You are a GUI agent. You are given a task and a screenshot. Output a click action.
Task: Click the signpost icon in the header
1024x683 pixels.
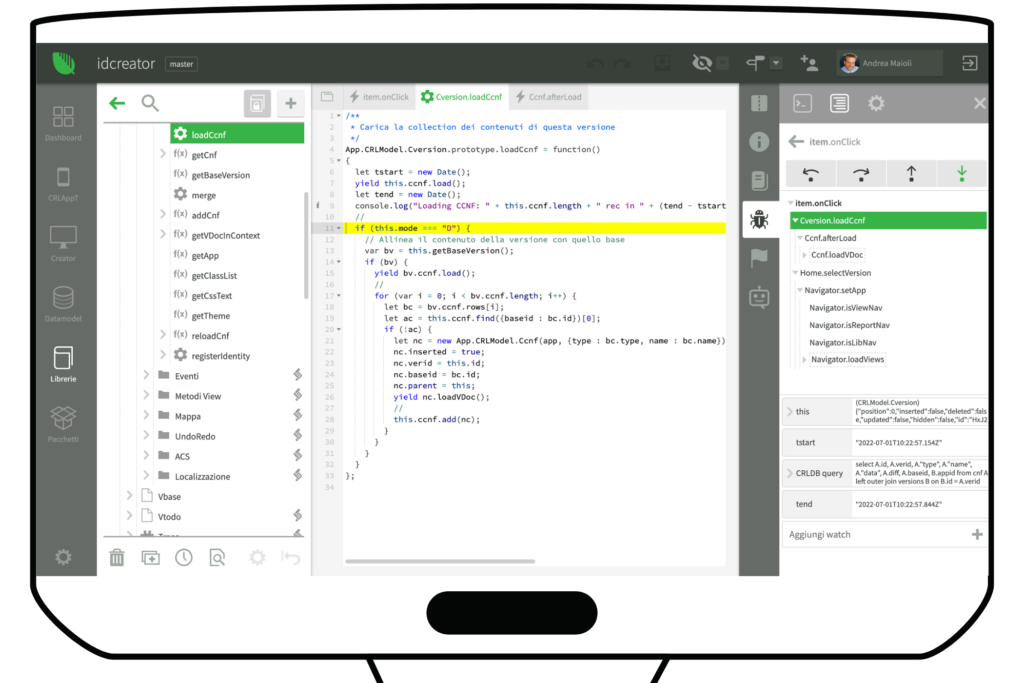(x=756, y=63)
